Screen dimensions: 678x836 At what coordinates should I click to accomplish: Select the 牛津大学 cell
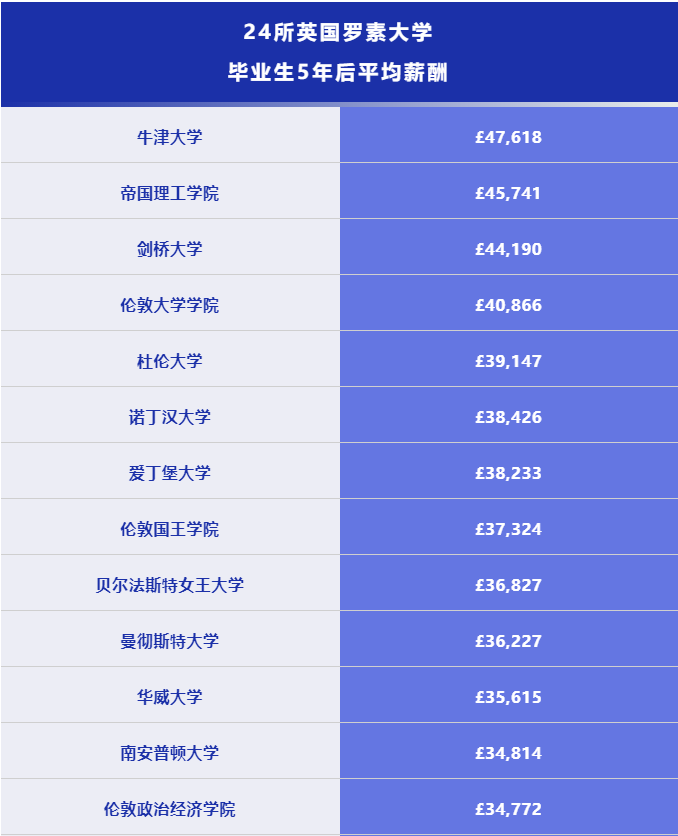pos(170,137)
